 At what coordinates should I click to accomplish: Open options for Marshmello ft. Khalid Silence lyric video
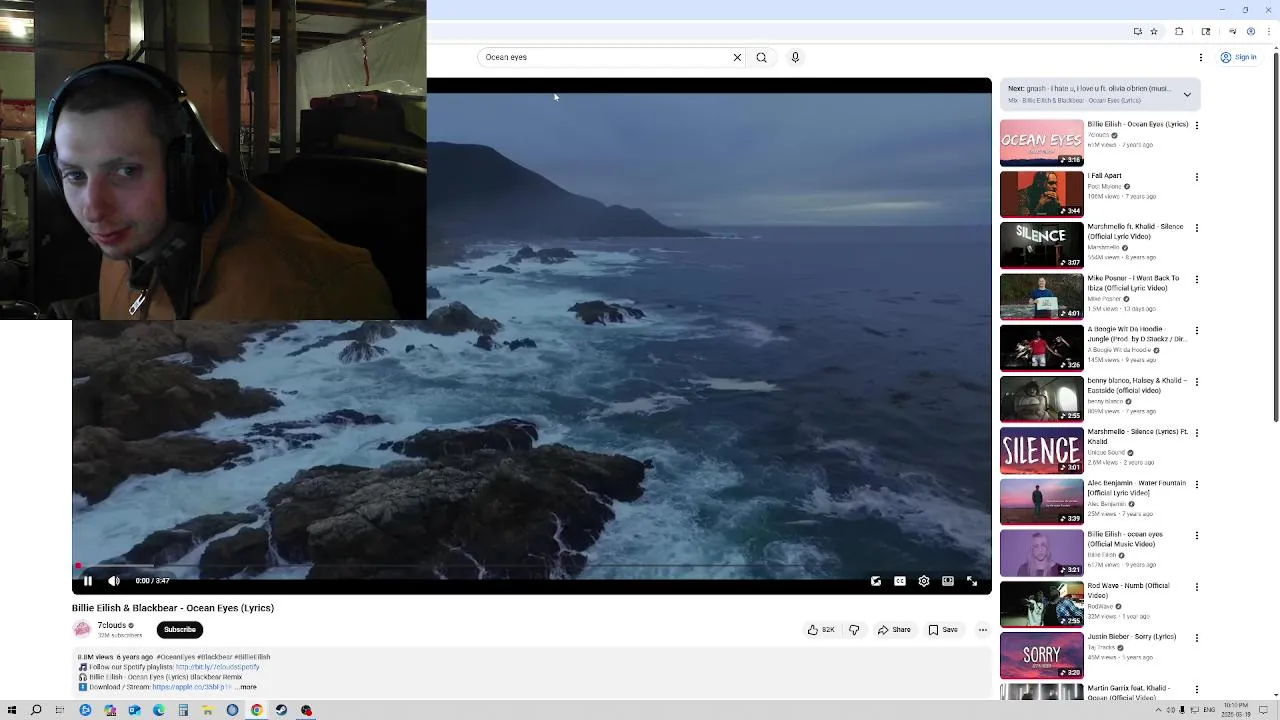(x=1197, y=228)
